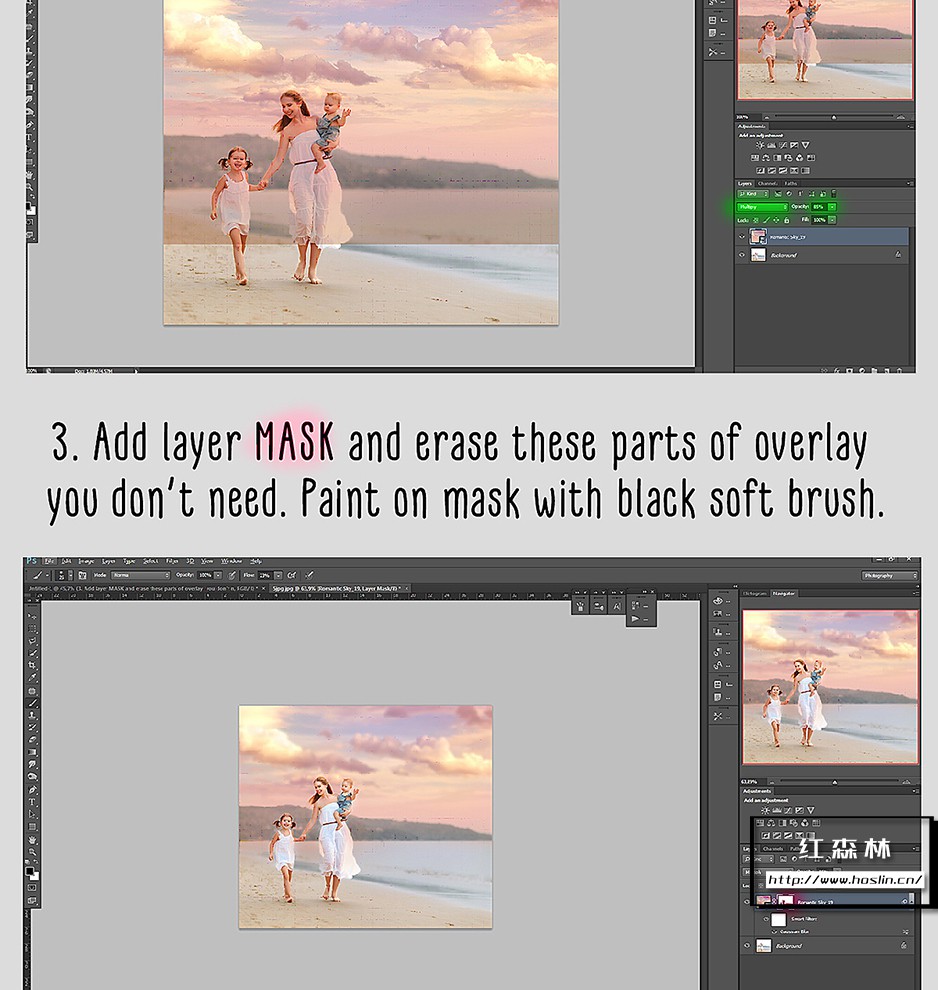Open Image menu in lower window

coord(86,561)
